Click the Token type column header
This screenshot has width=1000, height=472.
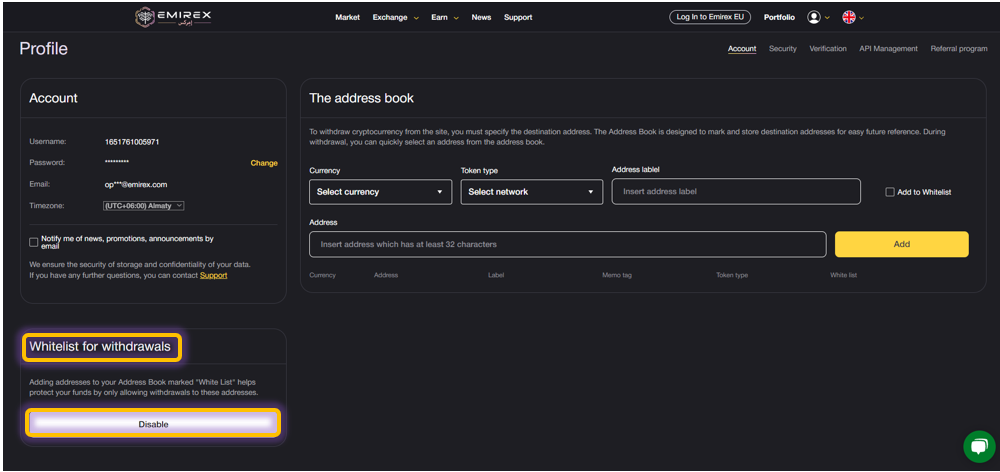[x=732, y=276]
